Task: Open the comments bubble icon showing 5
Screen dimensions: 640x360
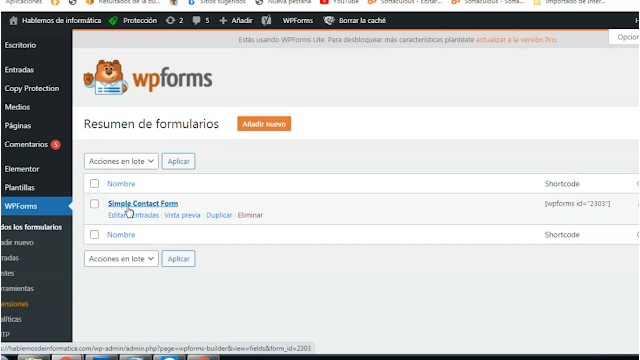Action: click(196, 20)
